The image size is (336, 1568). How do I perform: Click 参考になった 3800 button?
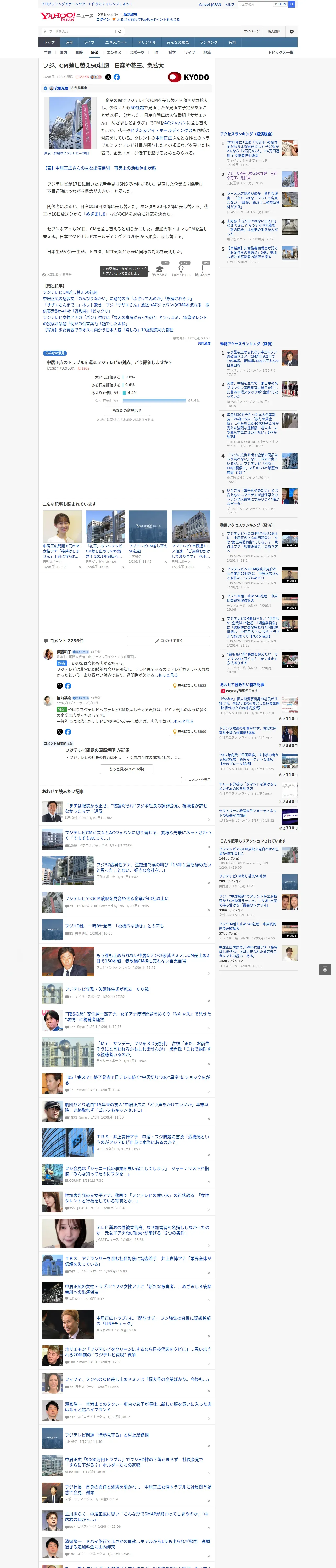click(x=190, y=732)
